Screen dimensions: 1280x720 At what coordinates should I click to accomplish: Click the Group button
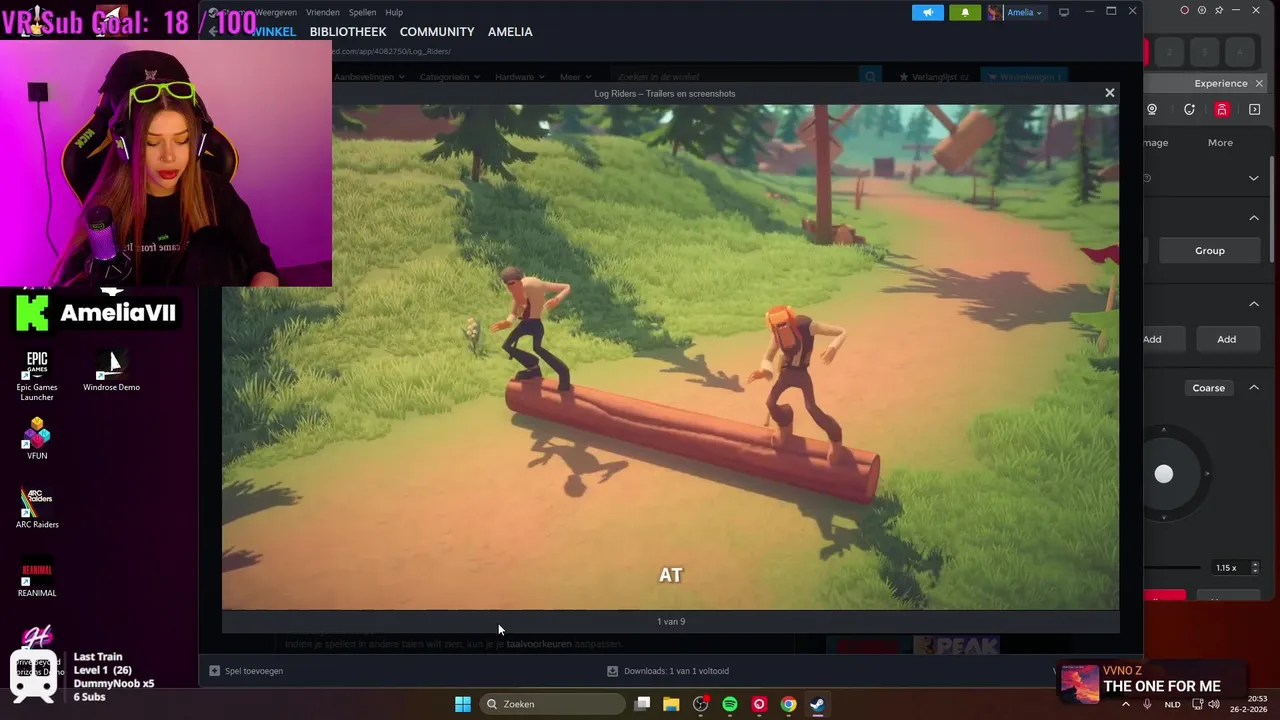(1210, 250)
